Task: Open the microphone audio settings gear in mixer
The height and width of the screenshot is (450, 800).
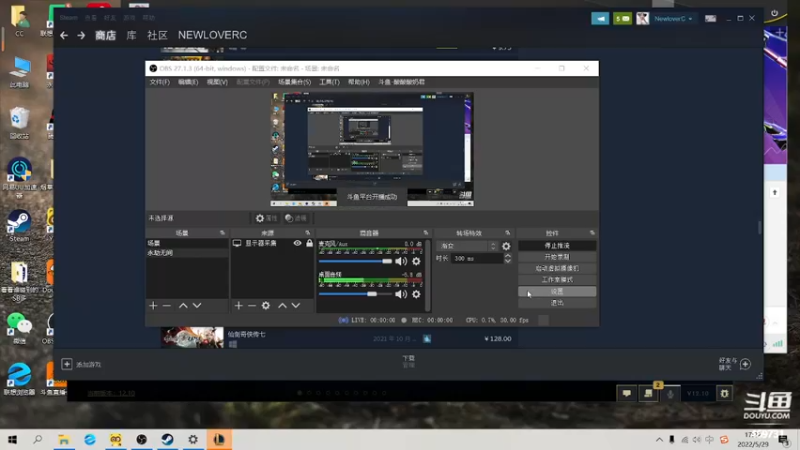Action: pyautogui.click(x=416, y=261)
